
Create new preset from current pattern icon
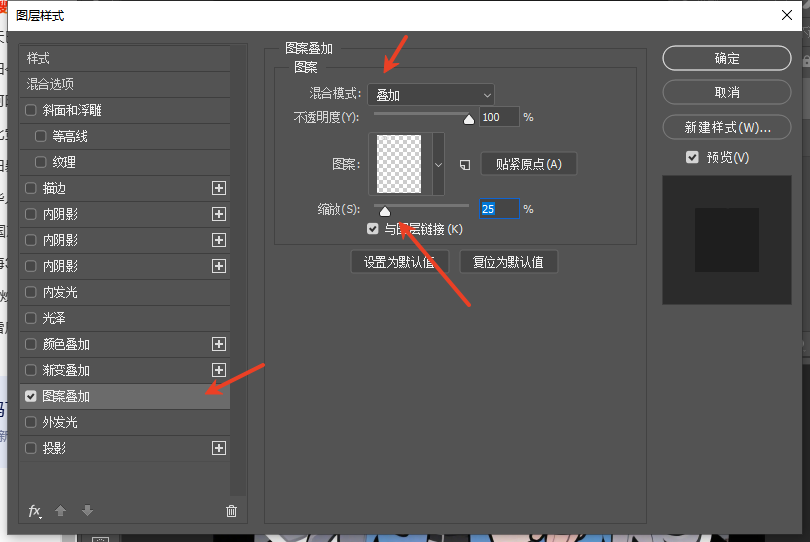point(465,165)
